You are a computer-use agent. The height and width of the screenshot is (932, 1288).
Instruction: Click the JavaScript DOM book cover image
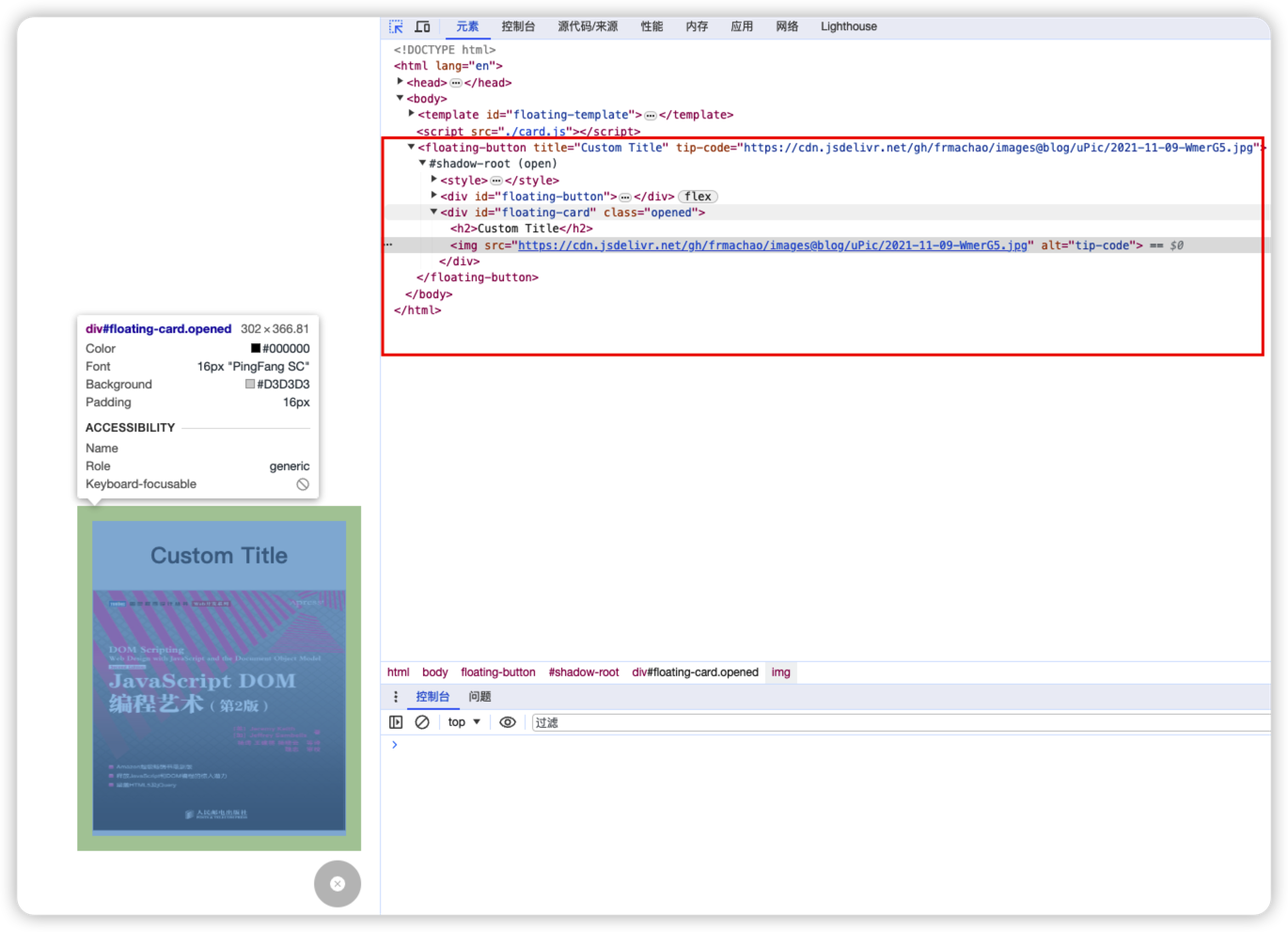219,711
